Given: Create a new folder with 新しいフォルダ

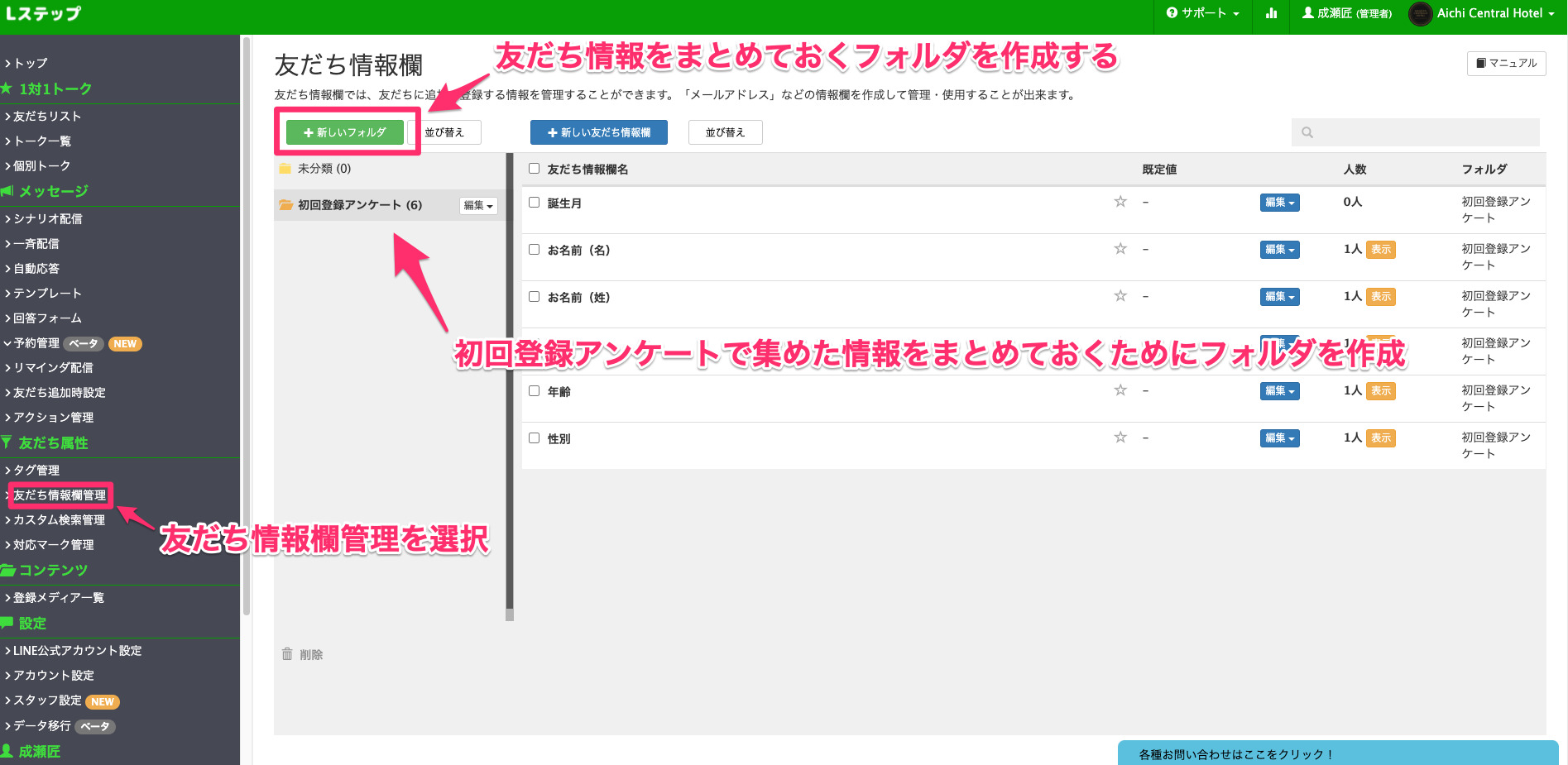Looking at the screenshot, I should point(345,132).
